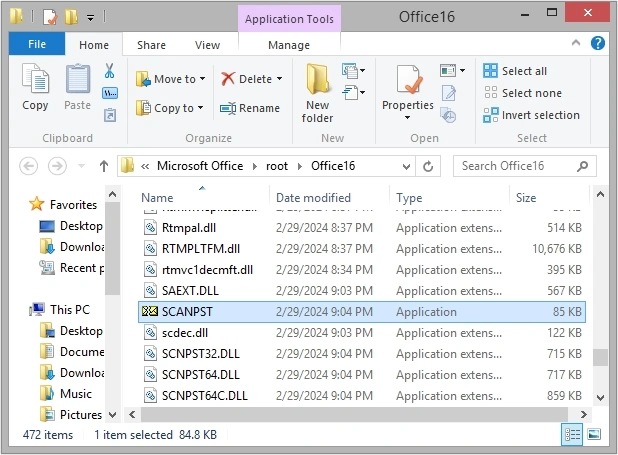Click Microsoft Office in the breadcrumb
This screenshot has height=455, width=618.
click(200, 166)
